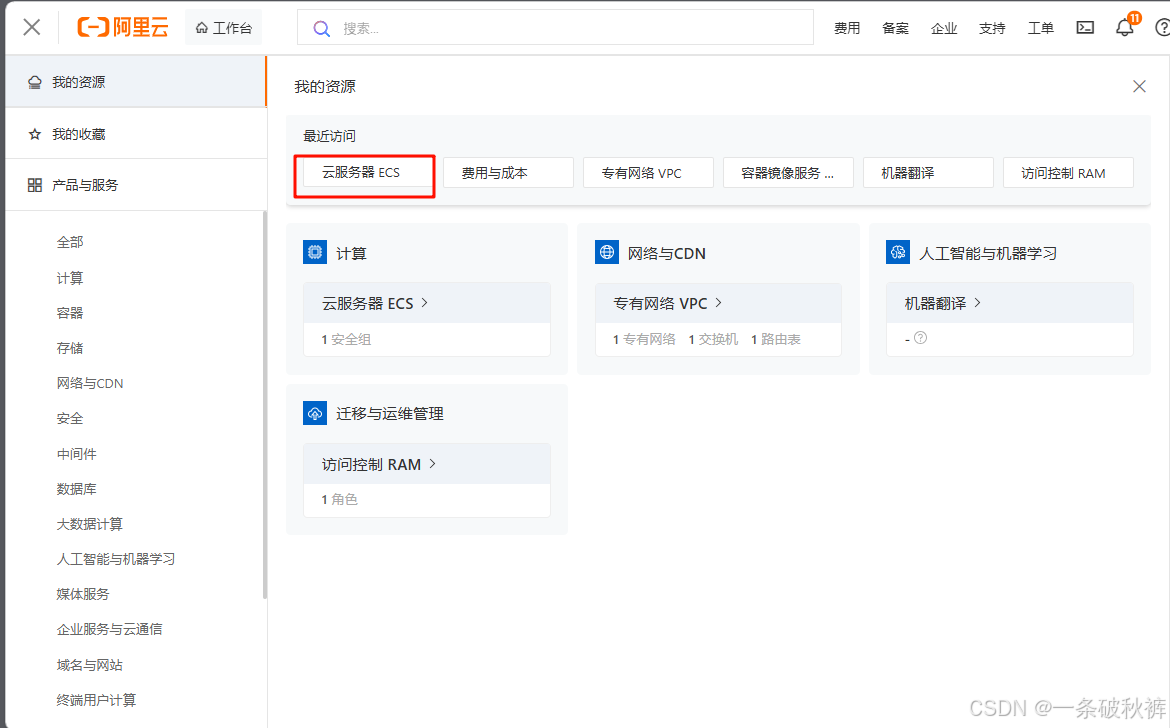The height and width of the screenshot is (728, 1170).
Task: Open the 1 专有网络 link
Action: click(644, 339)
